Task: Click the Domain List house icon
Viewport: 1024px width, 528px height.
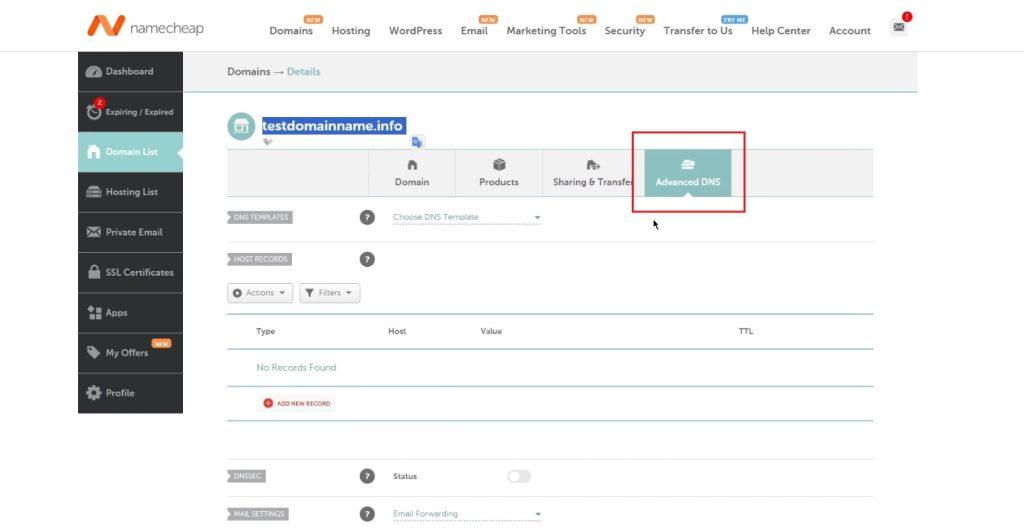Action: click(x=94, y=152)
